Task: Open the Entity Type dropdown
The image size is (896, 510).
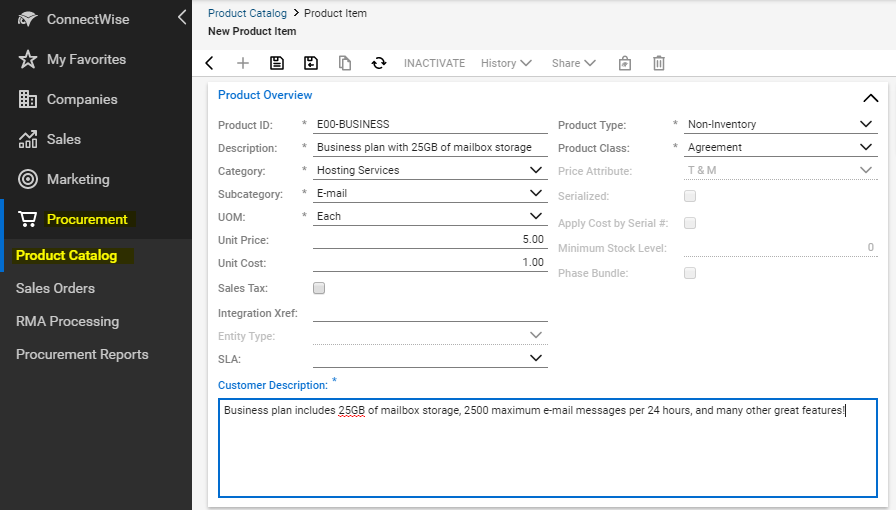Action: [x=430, y=336]
